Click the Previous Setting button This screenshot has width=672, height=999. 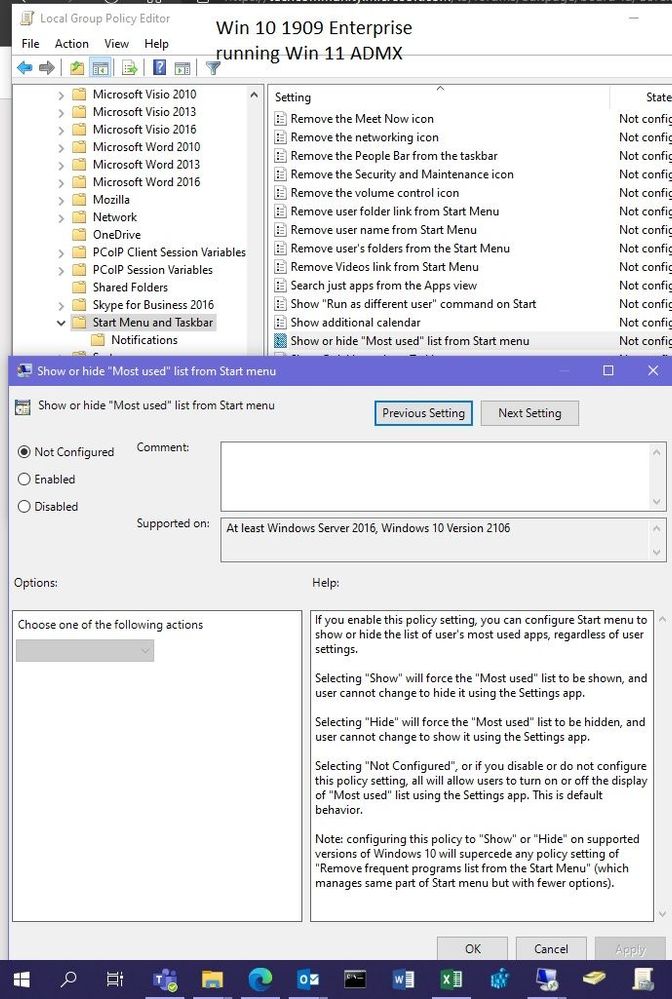pyautogui.click(x=424, y=413)
